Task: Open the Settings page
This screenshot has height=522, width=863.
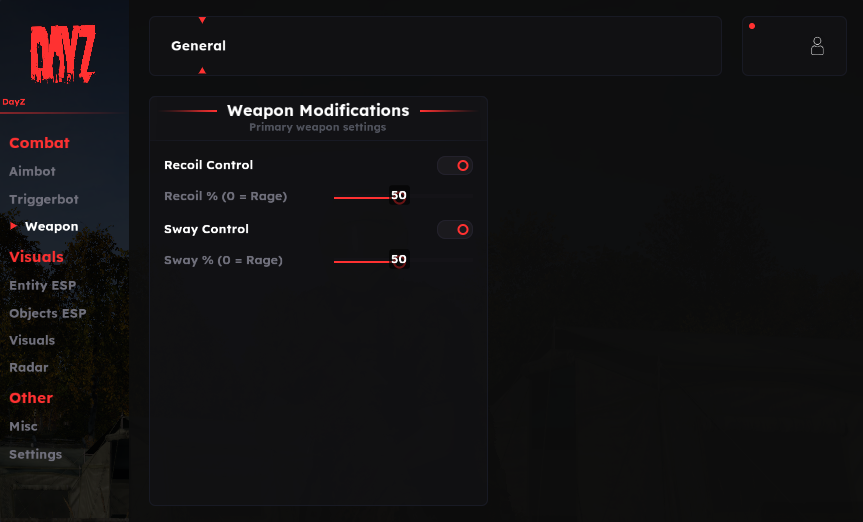Action: 36,454
